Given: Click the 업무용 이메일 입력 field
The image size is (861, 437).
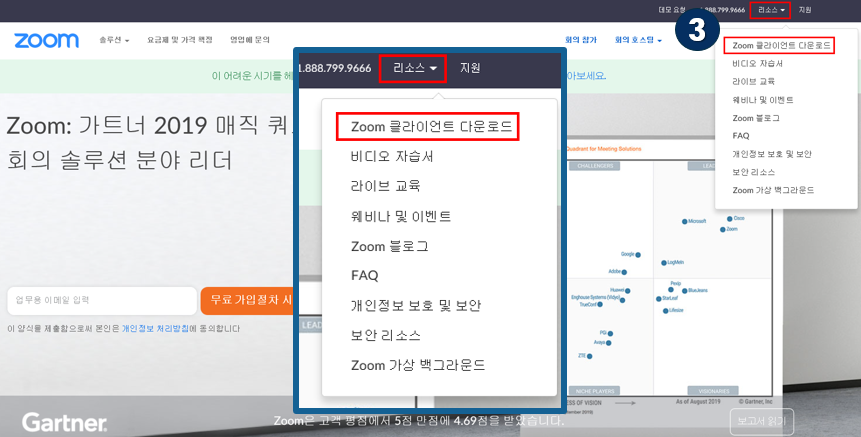Looking at the screenshot, I should click(x=102, y=300).
